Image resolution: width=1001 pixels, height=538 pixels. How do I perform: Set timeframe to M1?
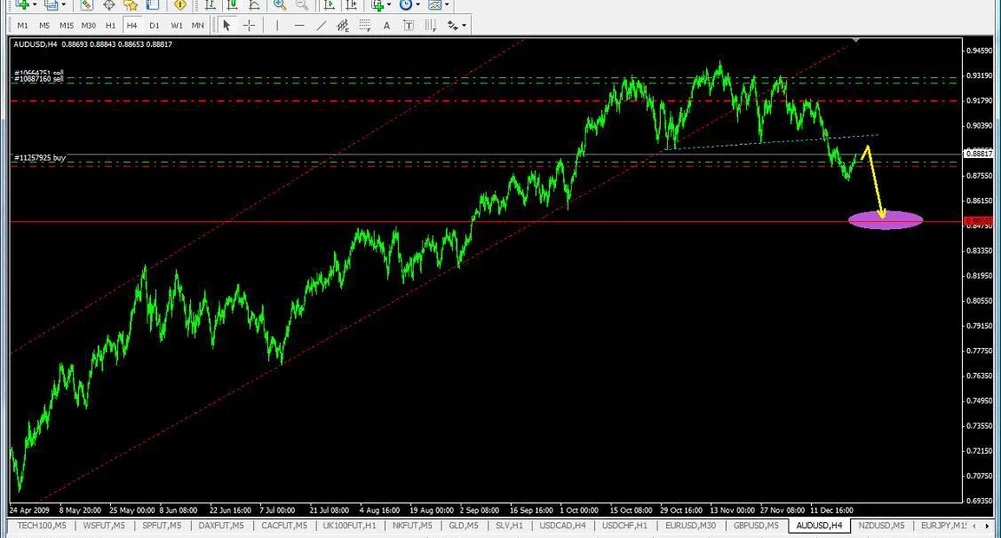[x=22, y=26]
